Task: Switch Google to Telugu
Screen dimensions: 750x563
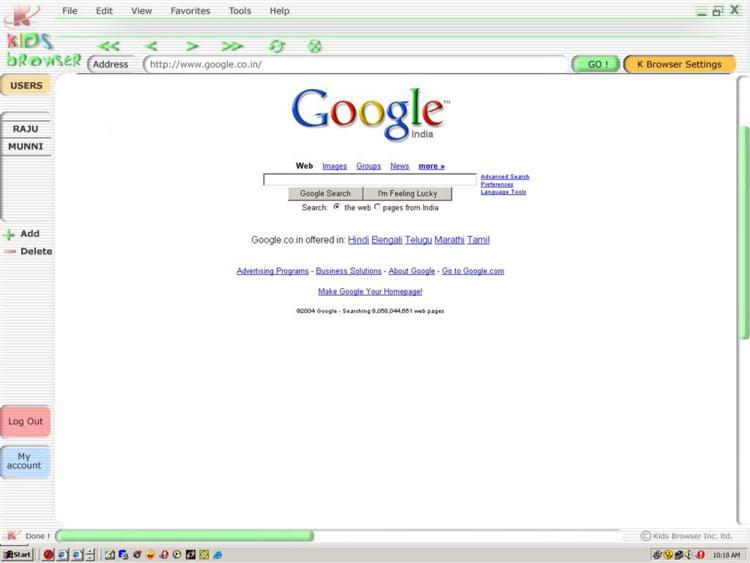Action: click(x=419, y=240)
